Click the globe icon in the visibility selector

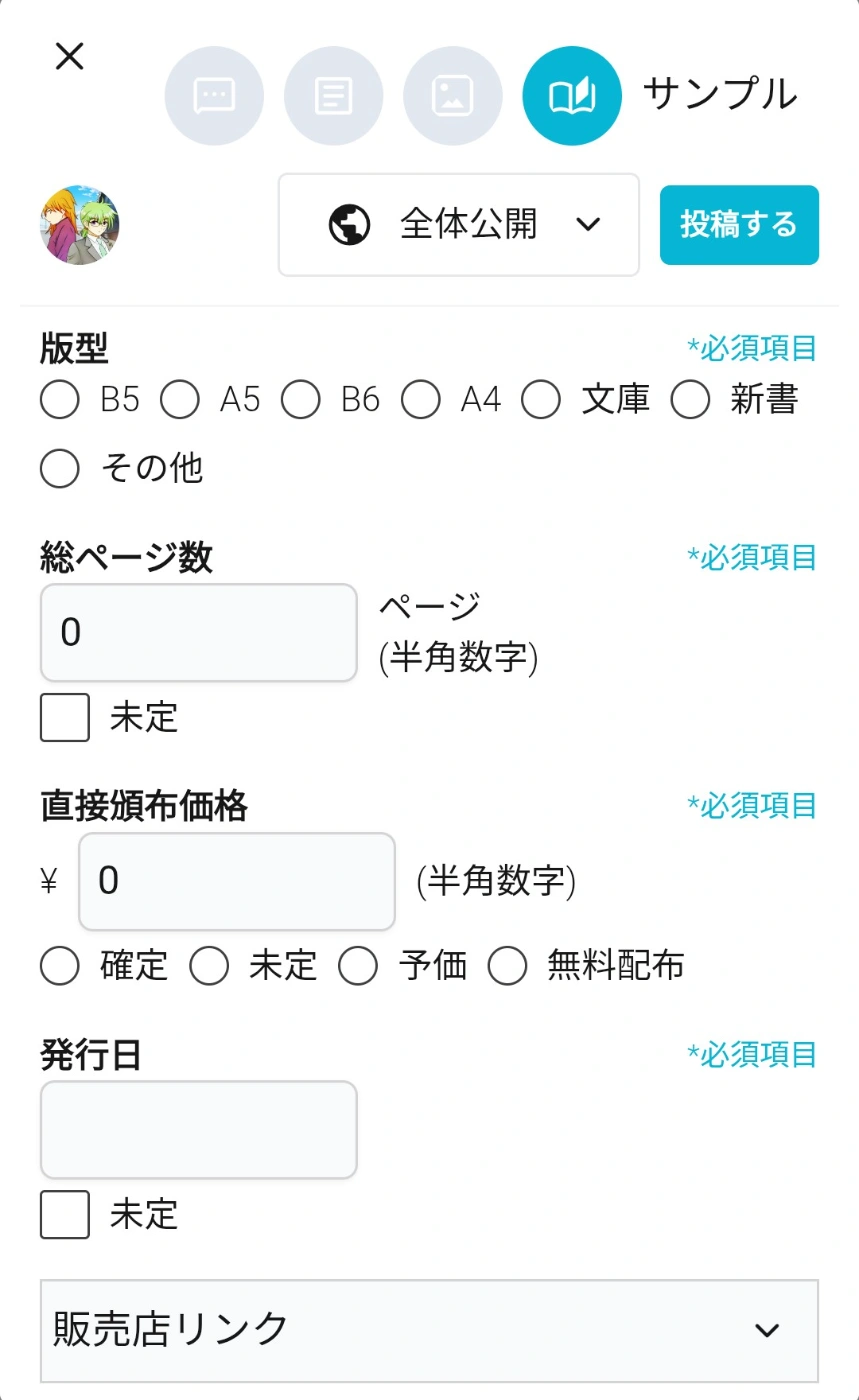pyautogui.click(x=349, y=224)
